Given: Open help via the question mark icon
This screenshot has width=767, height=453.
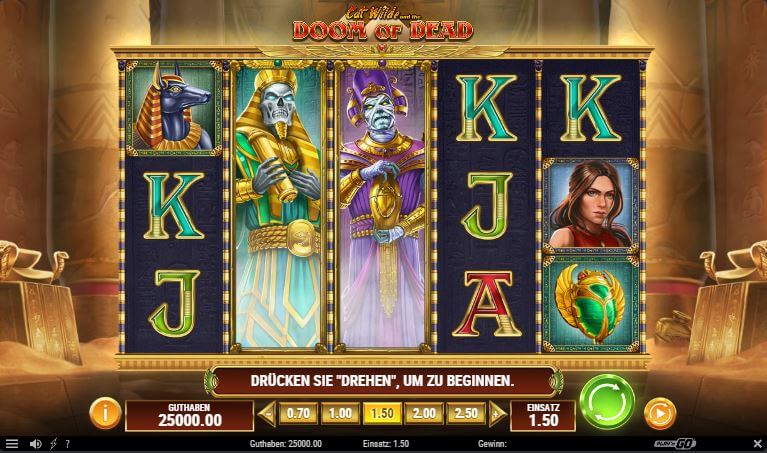Looking at the screenshot, I should coord(68,444).
